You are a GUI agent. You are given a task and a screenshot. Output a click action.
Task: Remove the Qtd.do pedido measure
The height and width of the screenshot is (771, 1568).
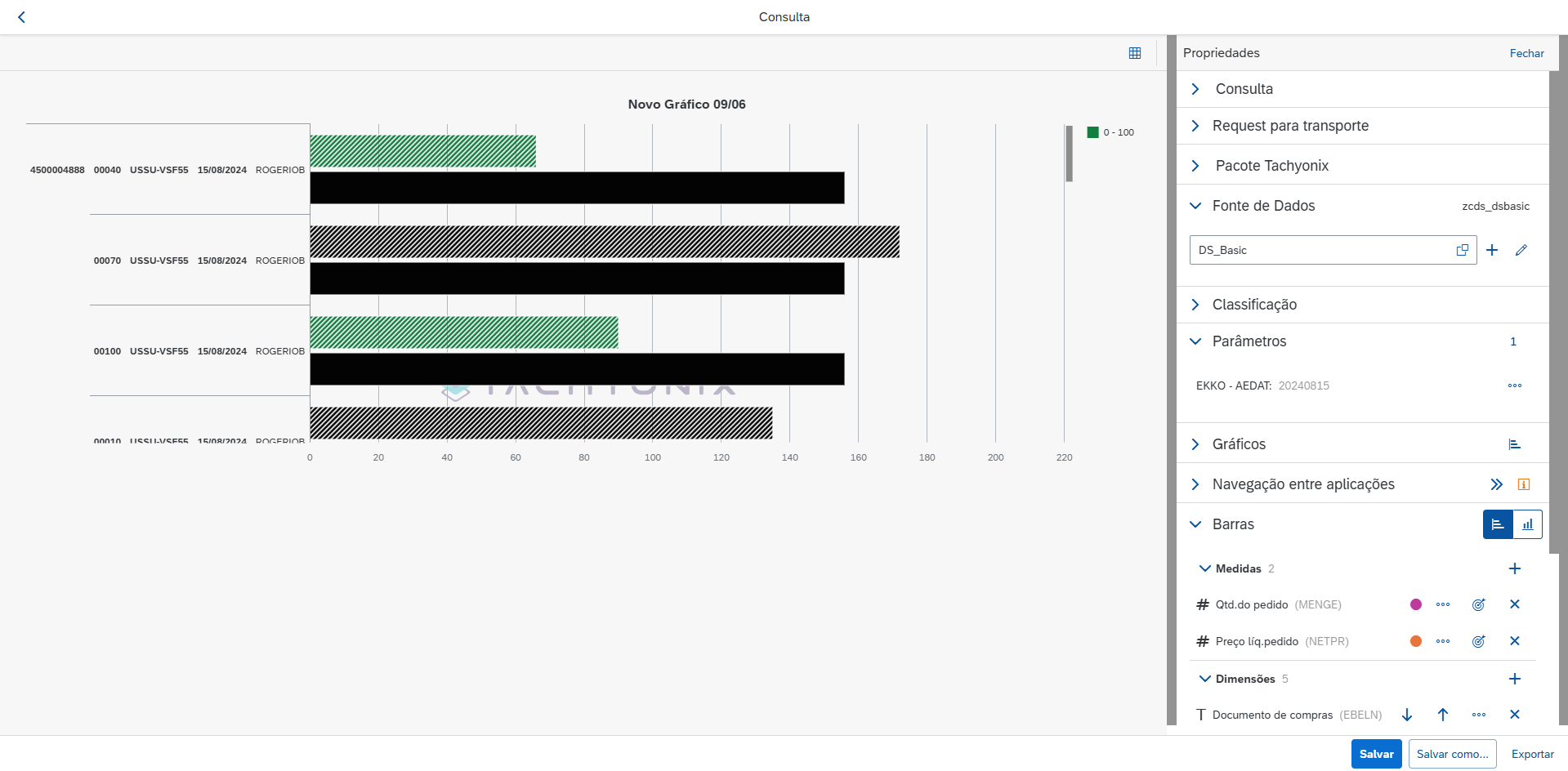tap(1514, 604)
